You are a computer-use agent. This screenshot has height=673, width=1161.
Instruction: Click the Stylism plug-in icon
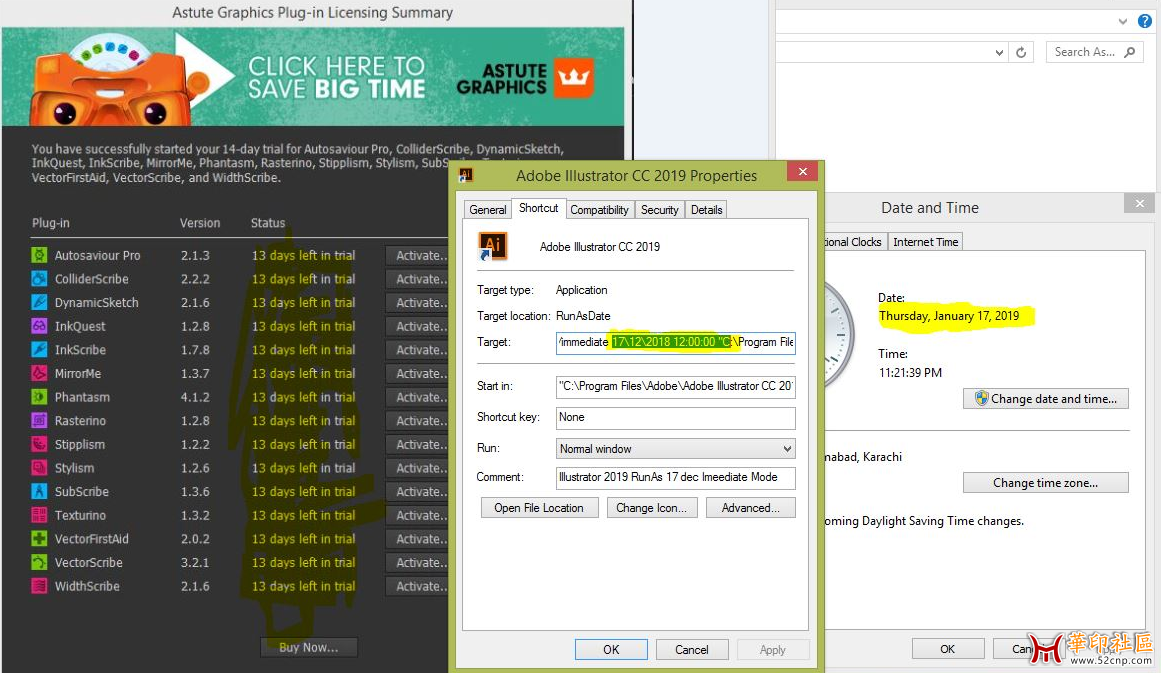(x=39, y=469)
